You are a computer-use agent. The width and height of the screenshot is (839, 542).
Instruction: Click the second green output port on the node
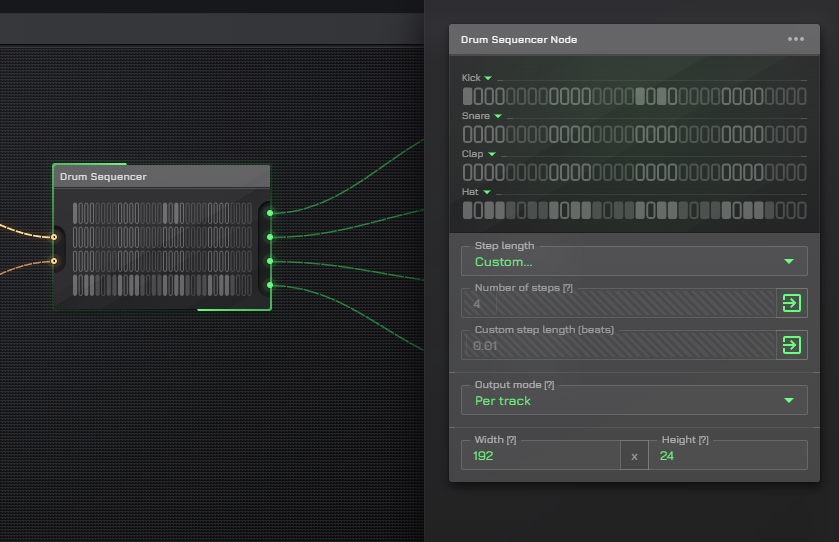[x=270, y=237]
